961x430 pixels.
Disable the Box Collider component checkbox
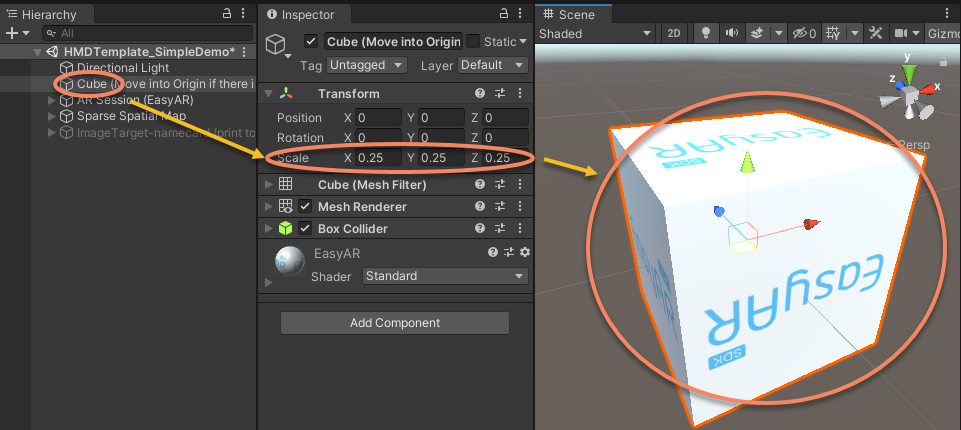305,228
